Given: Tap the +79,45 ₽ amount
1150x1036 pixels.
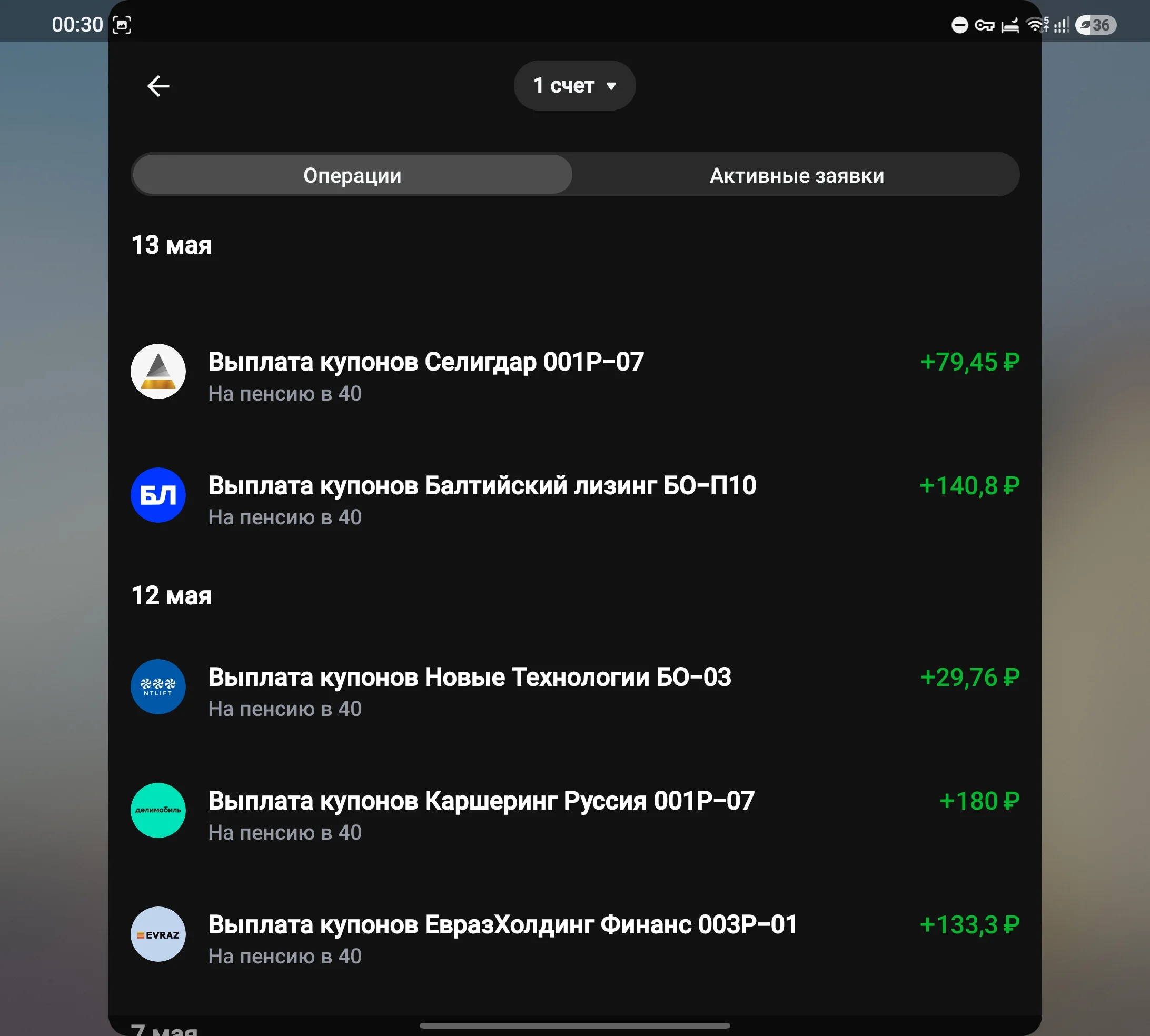Looking at the screenshot, I should (x=969, y=362).
